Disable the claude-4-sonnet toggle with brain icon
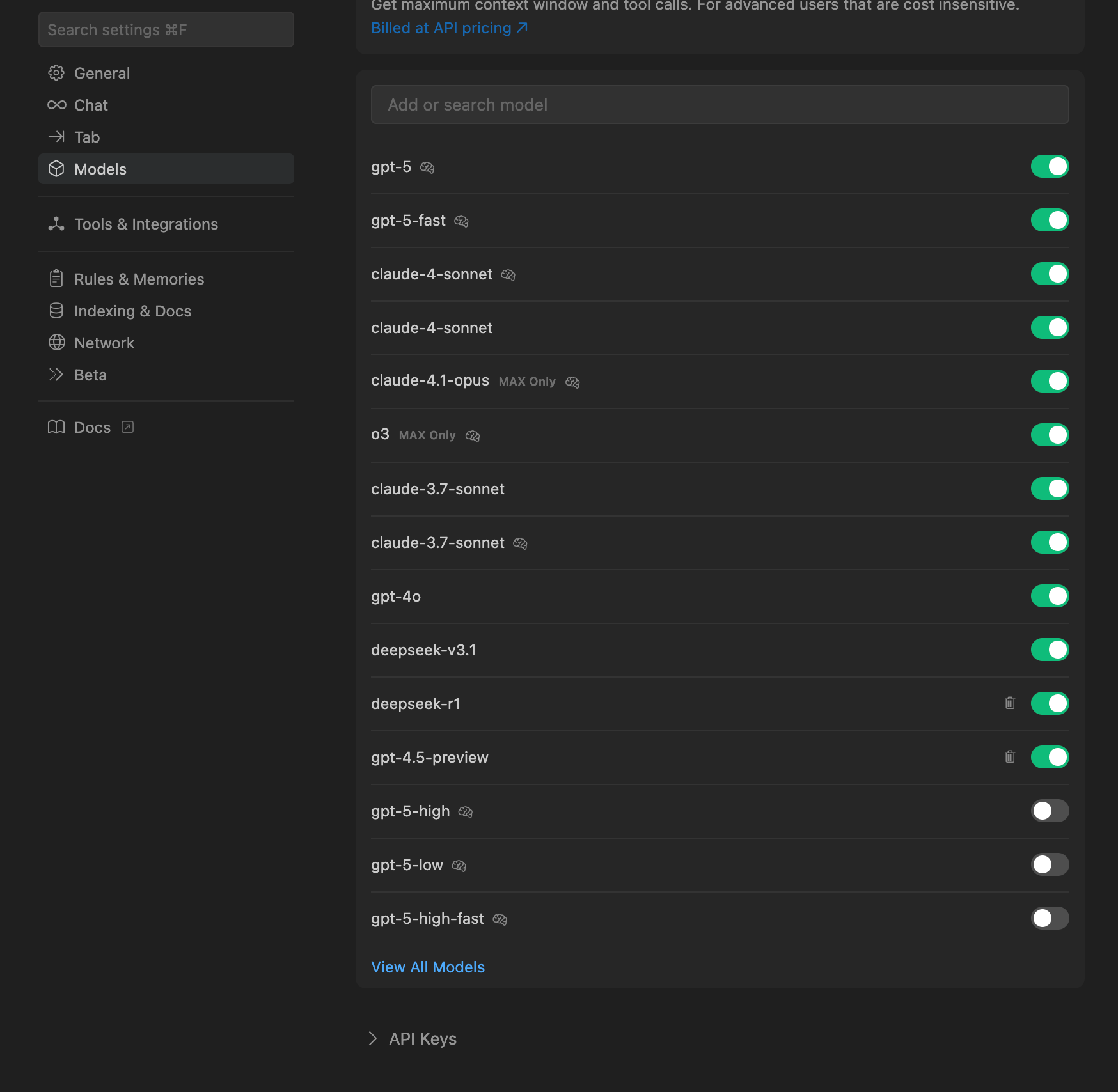1118x1092 pixels. click(x=1050, y=274)
